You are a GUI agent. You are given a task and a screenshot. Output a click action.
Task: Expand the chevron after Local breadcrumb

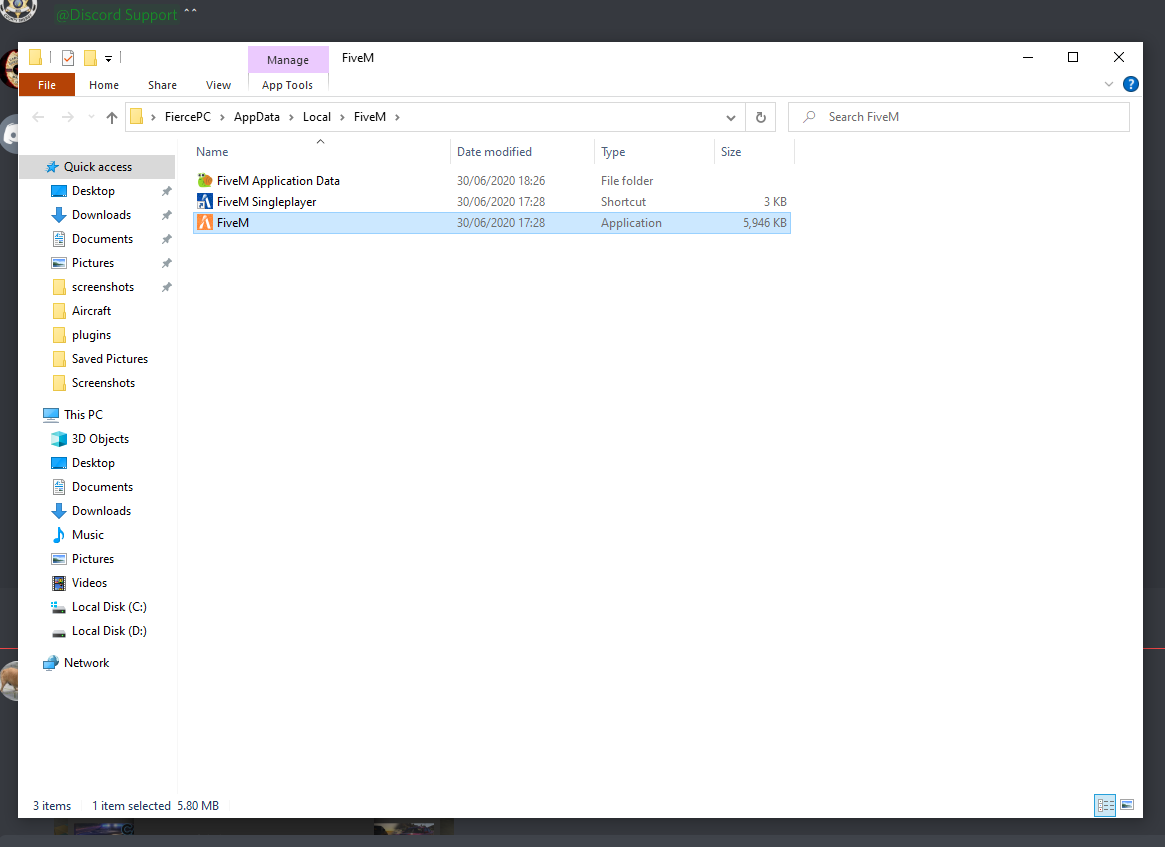coord(343,117)
